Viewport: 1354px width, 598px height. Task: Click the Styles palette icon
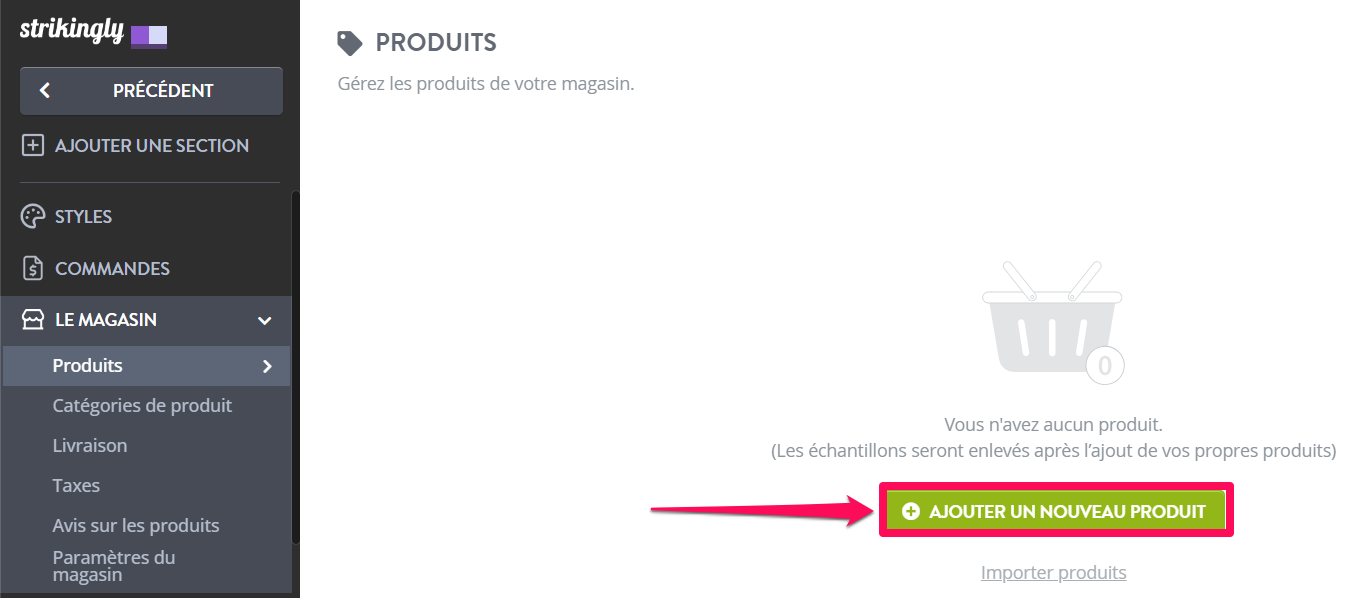point(33,217)
